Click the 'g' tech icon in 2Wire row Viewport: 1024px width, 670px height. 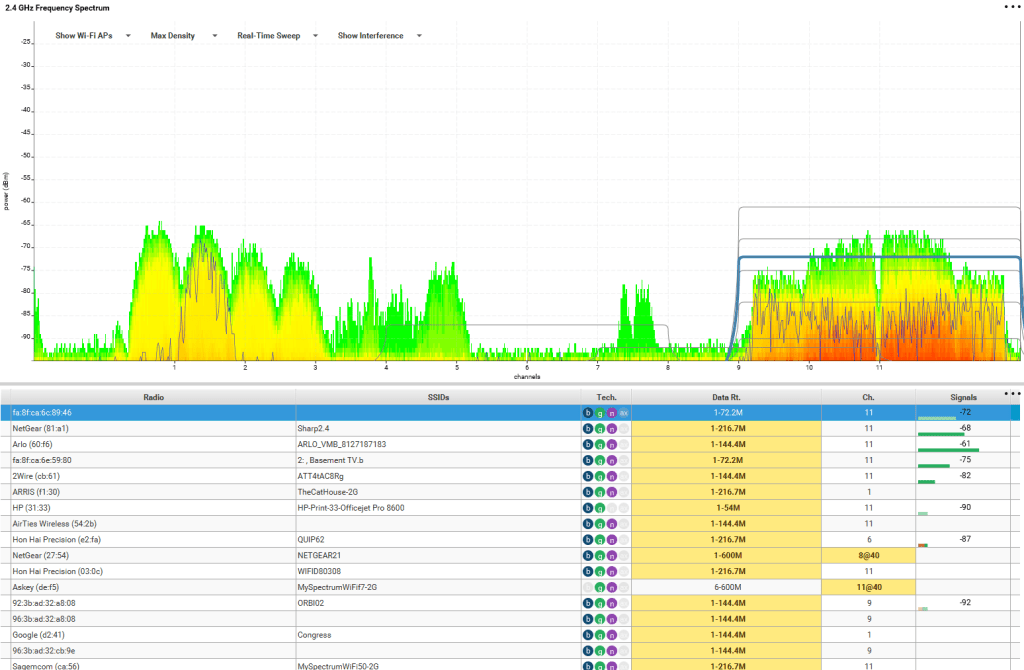(600, 476)
